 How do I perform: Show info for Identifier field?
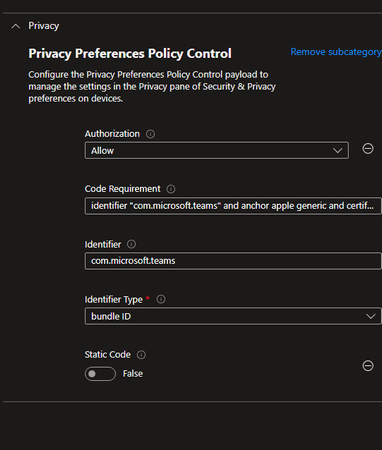click(x=131, y=244)
